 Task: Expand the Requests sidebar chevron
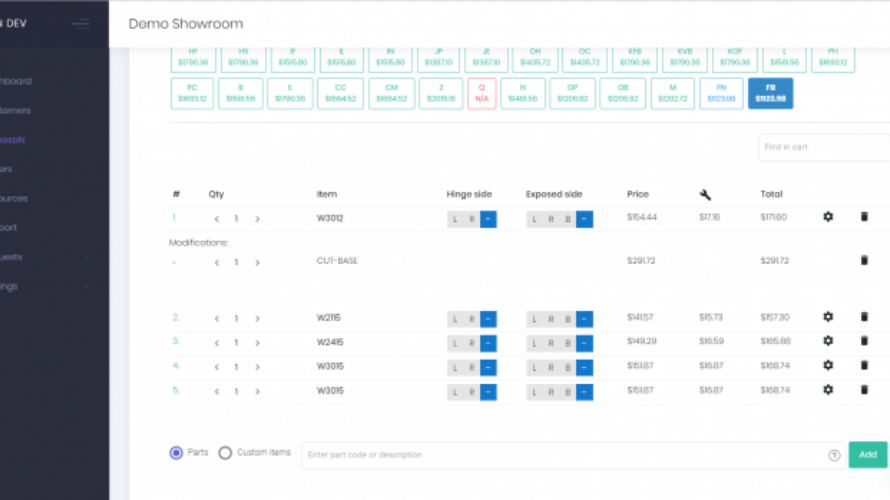pyautogui.click(x=87, y=257)
